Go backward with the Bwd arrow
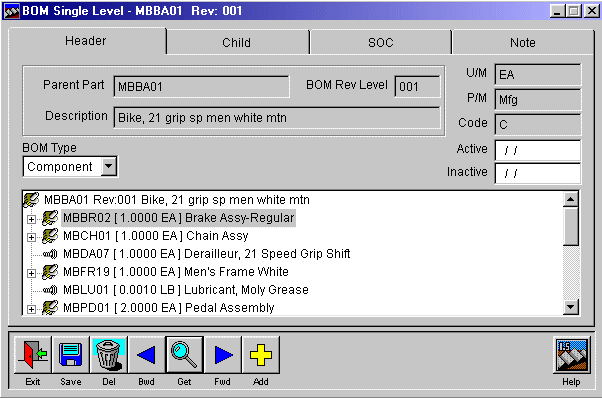 click(146, 354)
